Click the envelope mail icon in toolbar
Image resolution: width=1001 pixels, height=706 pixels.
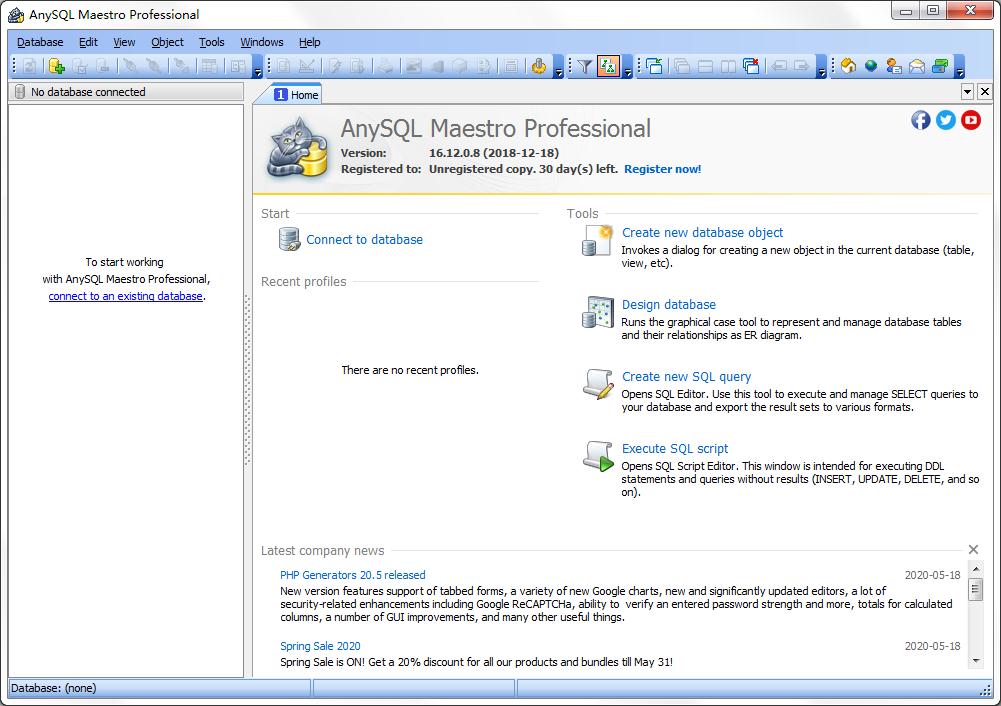tap(916, 67)
